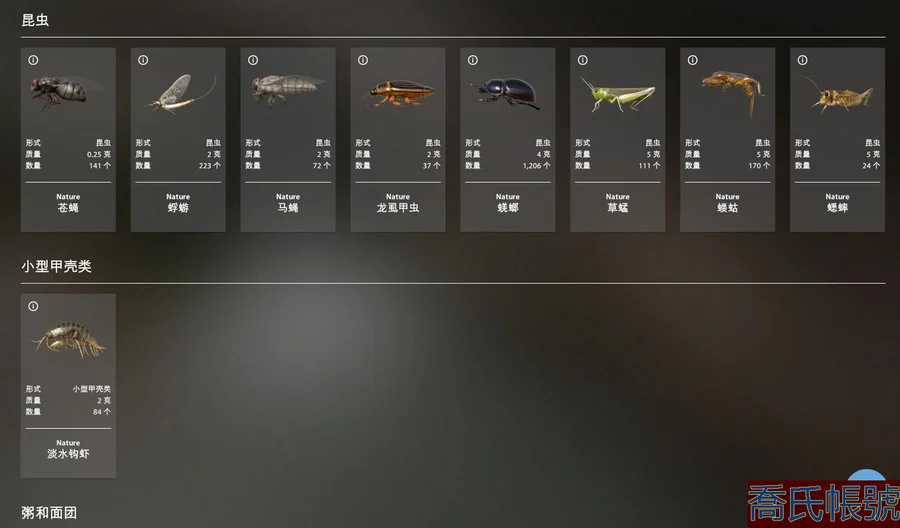Open info icon on 蜉蝣 card

click(143, 60)
